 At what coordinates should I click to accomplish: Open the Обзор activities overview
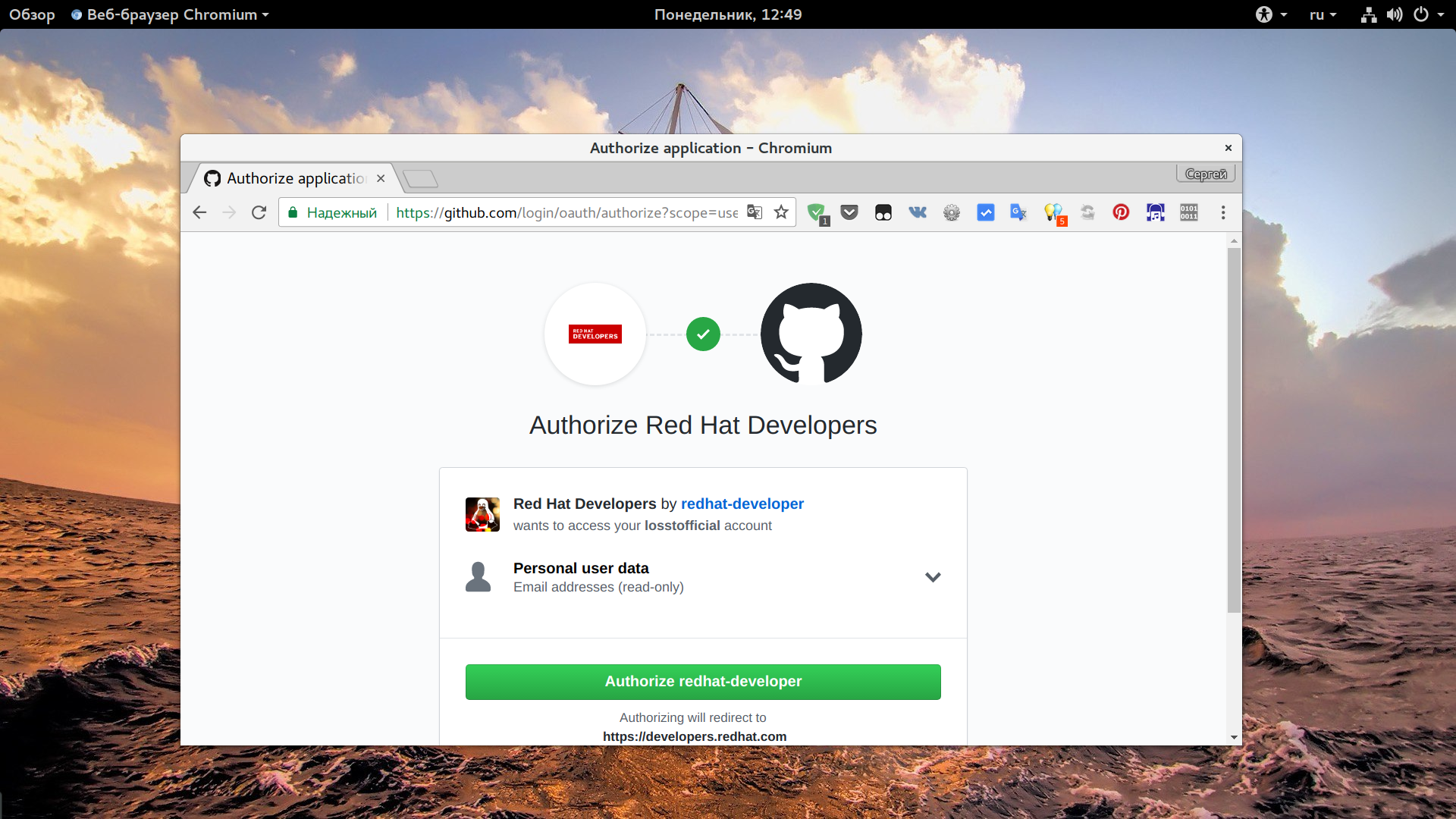pos(32,14)
